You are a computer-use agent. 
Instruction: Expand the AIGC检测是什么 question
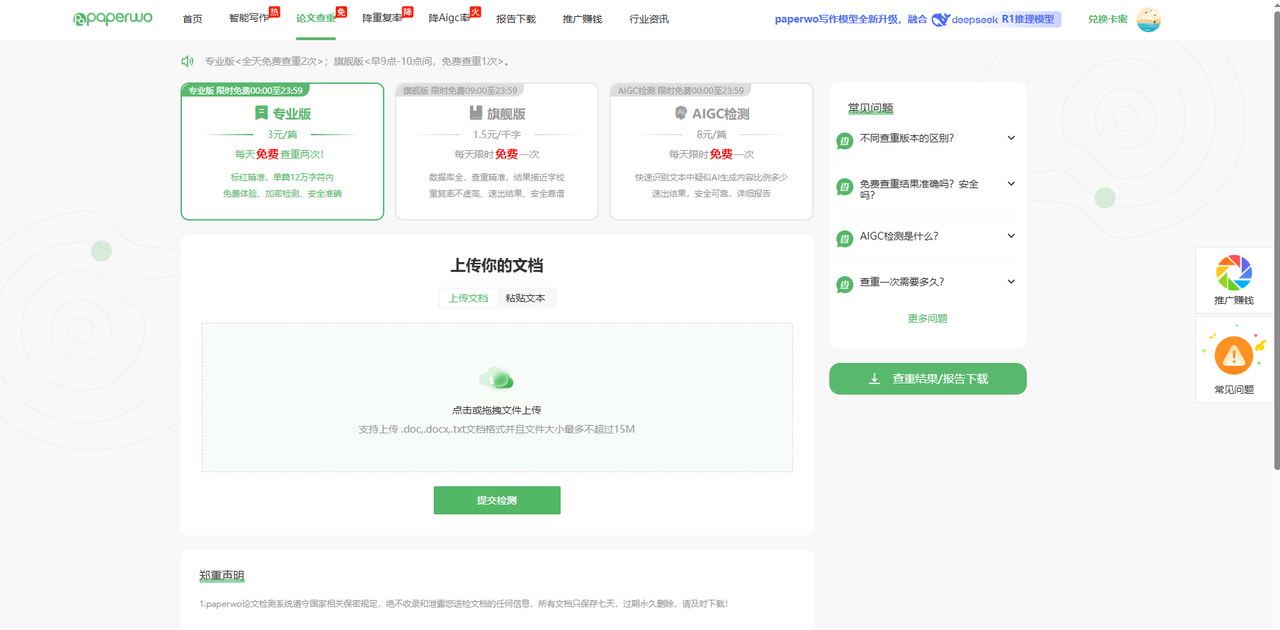pyautogui.click(x=1011, y=236)
